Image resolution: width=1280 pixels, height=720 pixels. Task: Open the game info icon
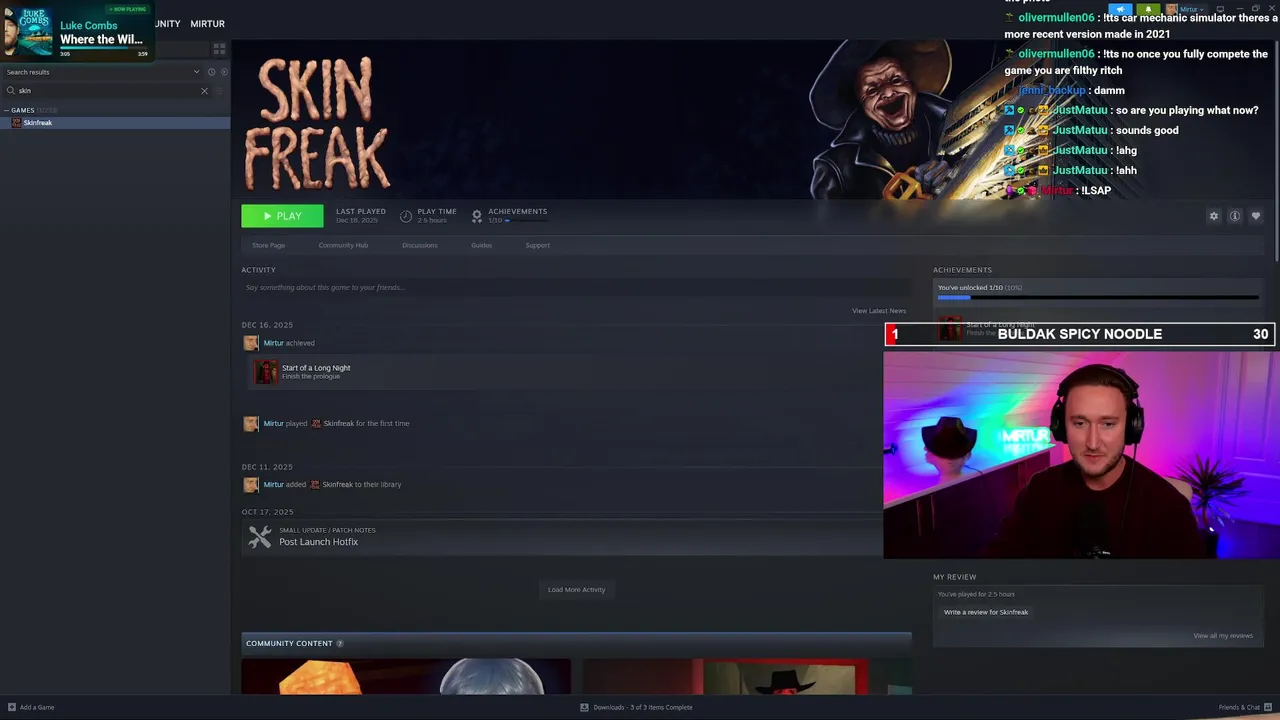[x=1235, y=216]
